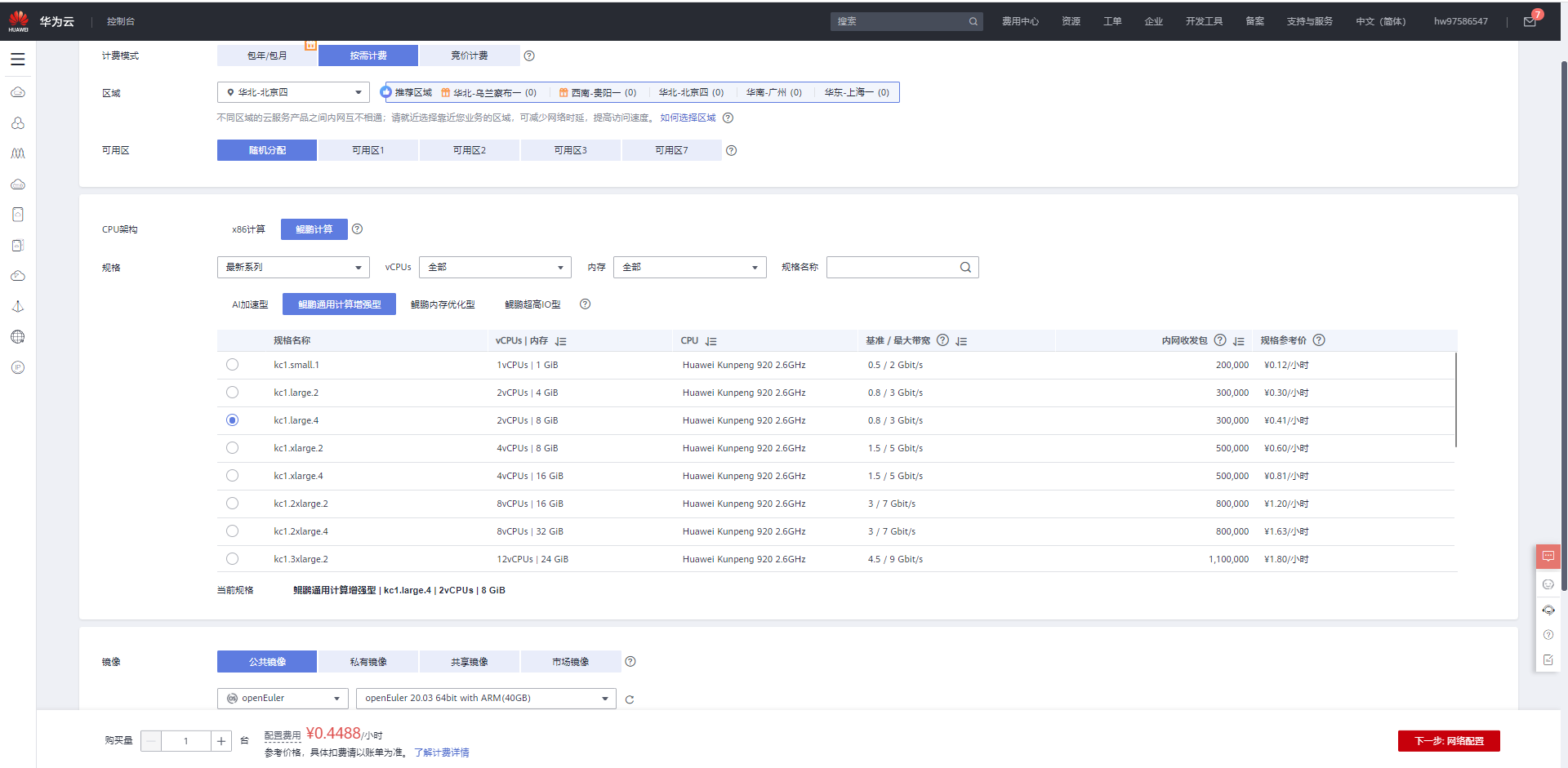Sort by CPU column
1568x768 pixels.
click(711, 341)
